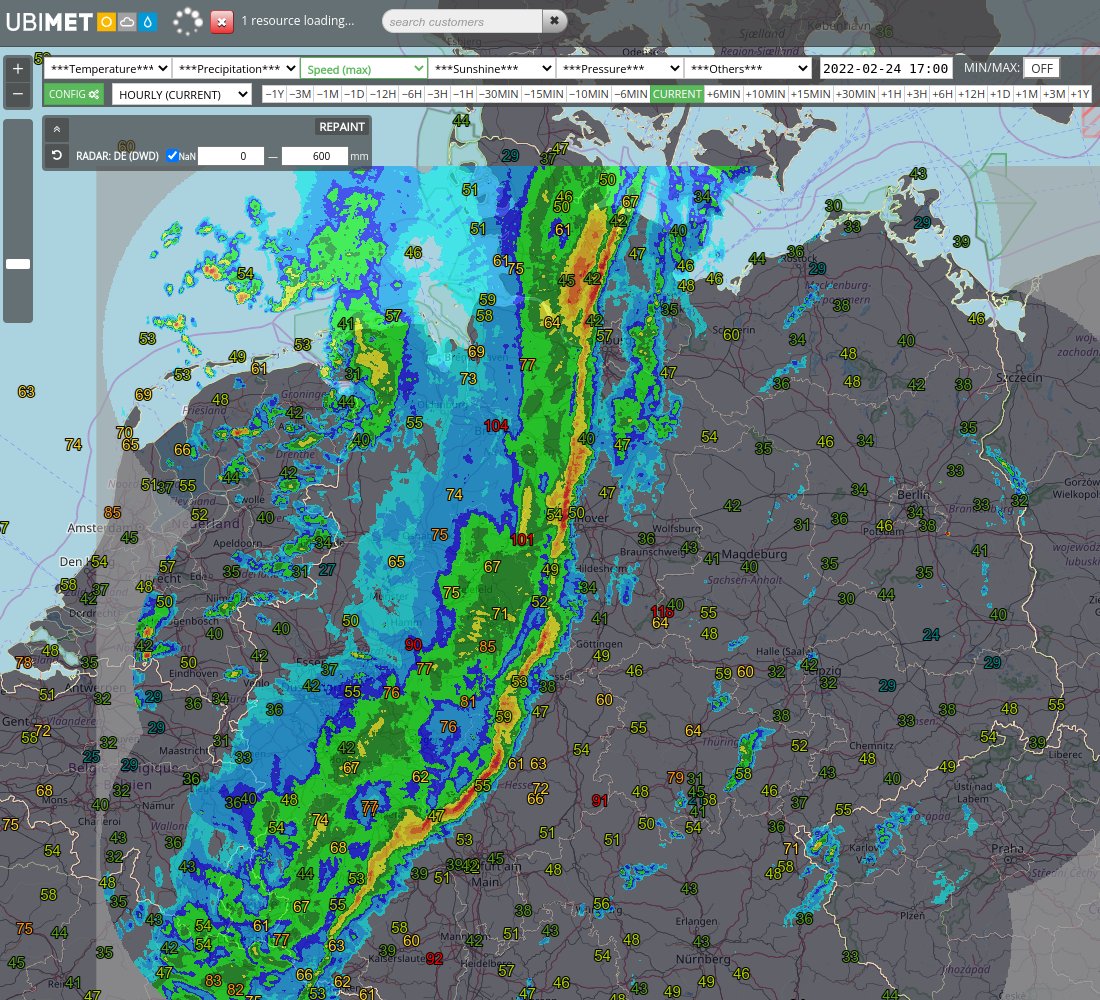Click the REPAINT button
The width and height of the screenshot is (1100, 1000).
[x=342, y=127]
